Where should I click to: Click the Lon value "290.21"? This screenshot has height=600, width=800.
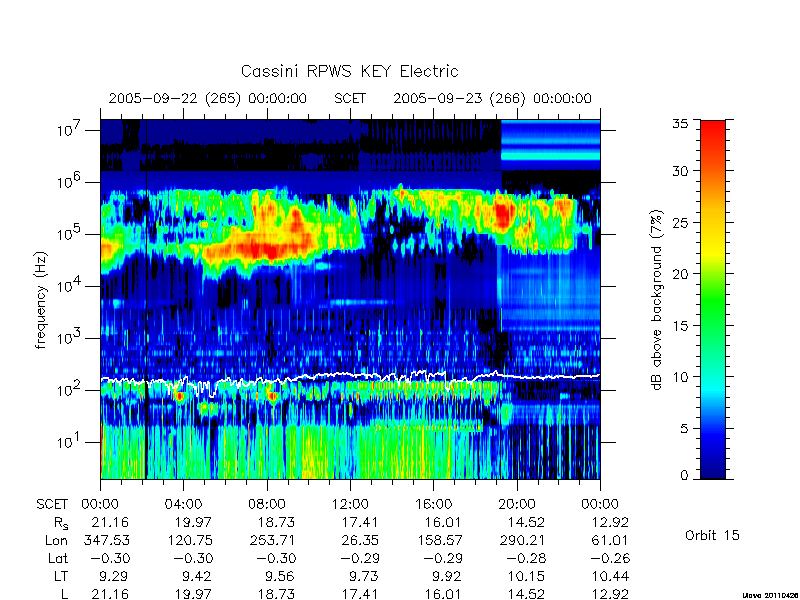click(525, 540)
